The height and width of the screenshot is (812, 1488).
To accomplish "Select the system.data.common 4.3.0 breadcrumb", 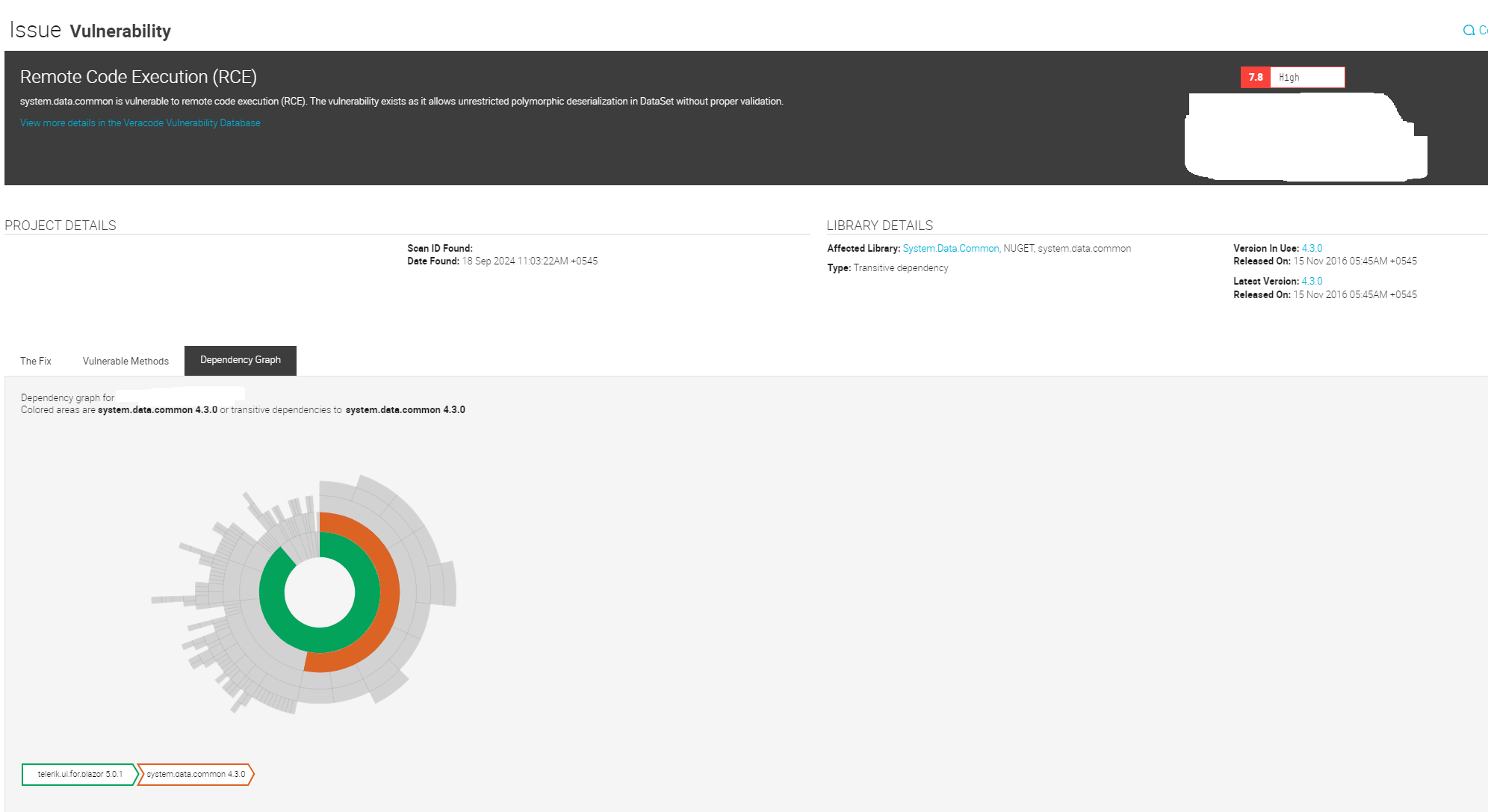I will (x=196, y=775).
